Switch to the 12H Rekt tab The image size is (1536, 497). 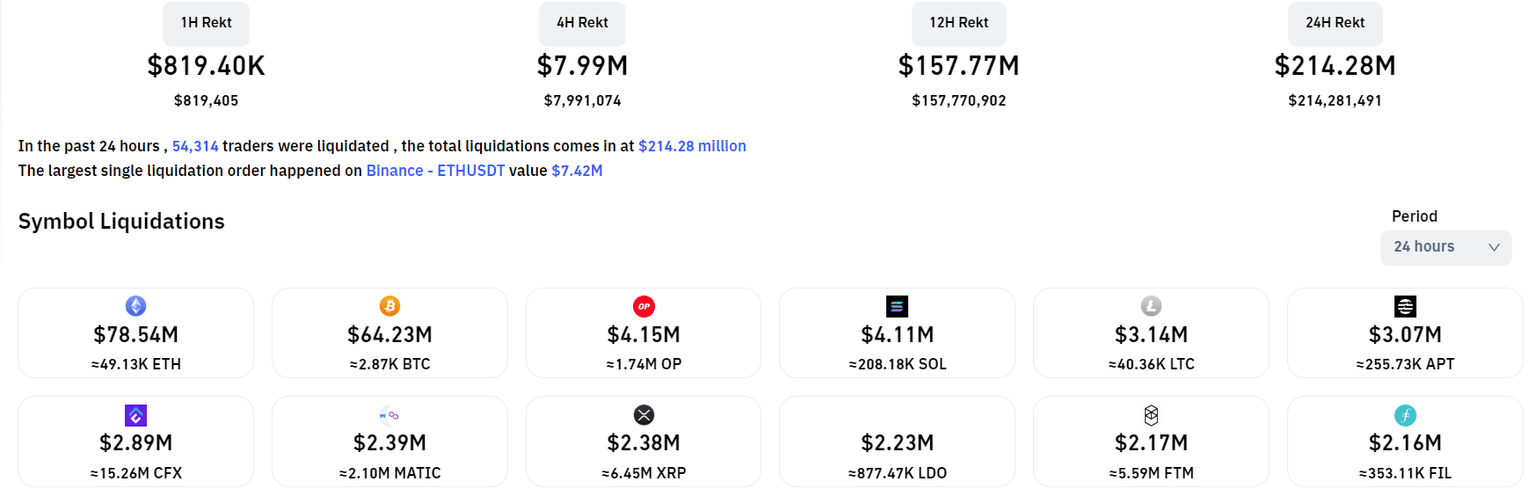tap(959, 22)
